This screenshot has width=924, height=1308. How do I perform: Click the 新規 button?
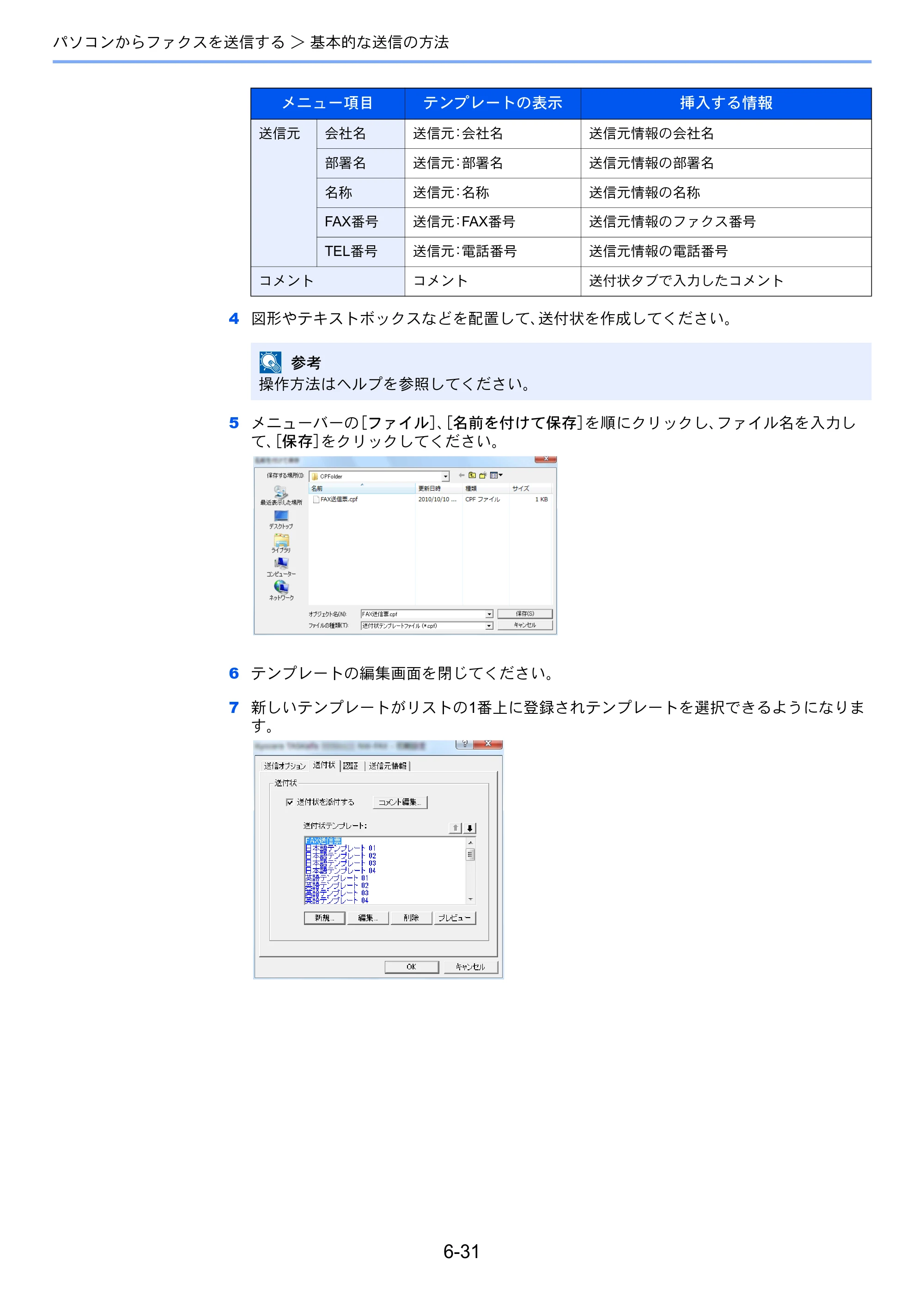tap(324, 918)
